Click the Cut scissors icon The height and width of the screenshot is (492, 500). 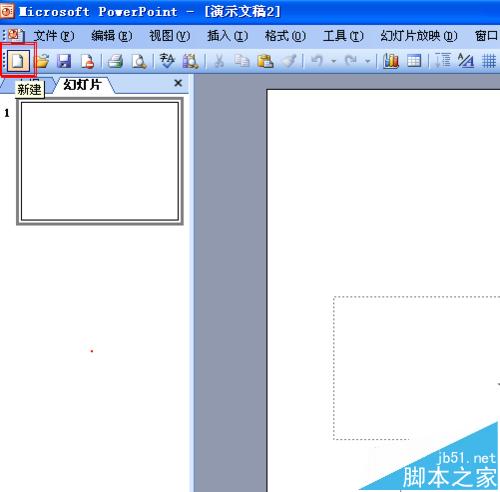click(x=219, y=61)
